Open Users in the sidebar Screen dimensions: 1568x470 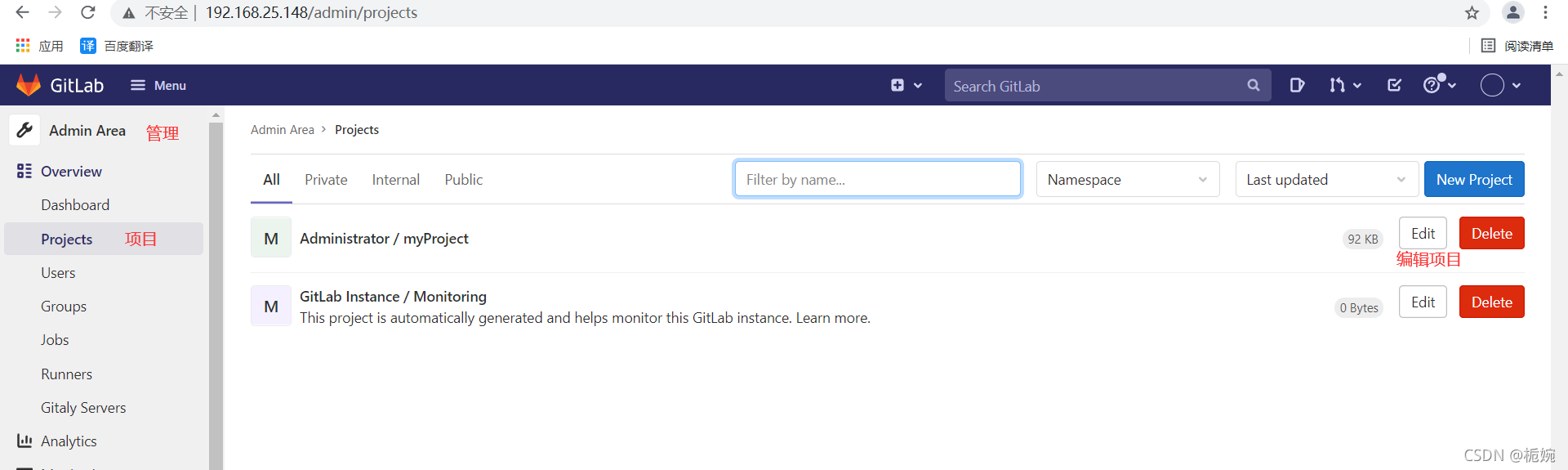[58, 273]
